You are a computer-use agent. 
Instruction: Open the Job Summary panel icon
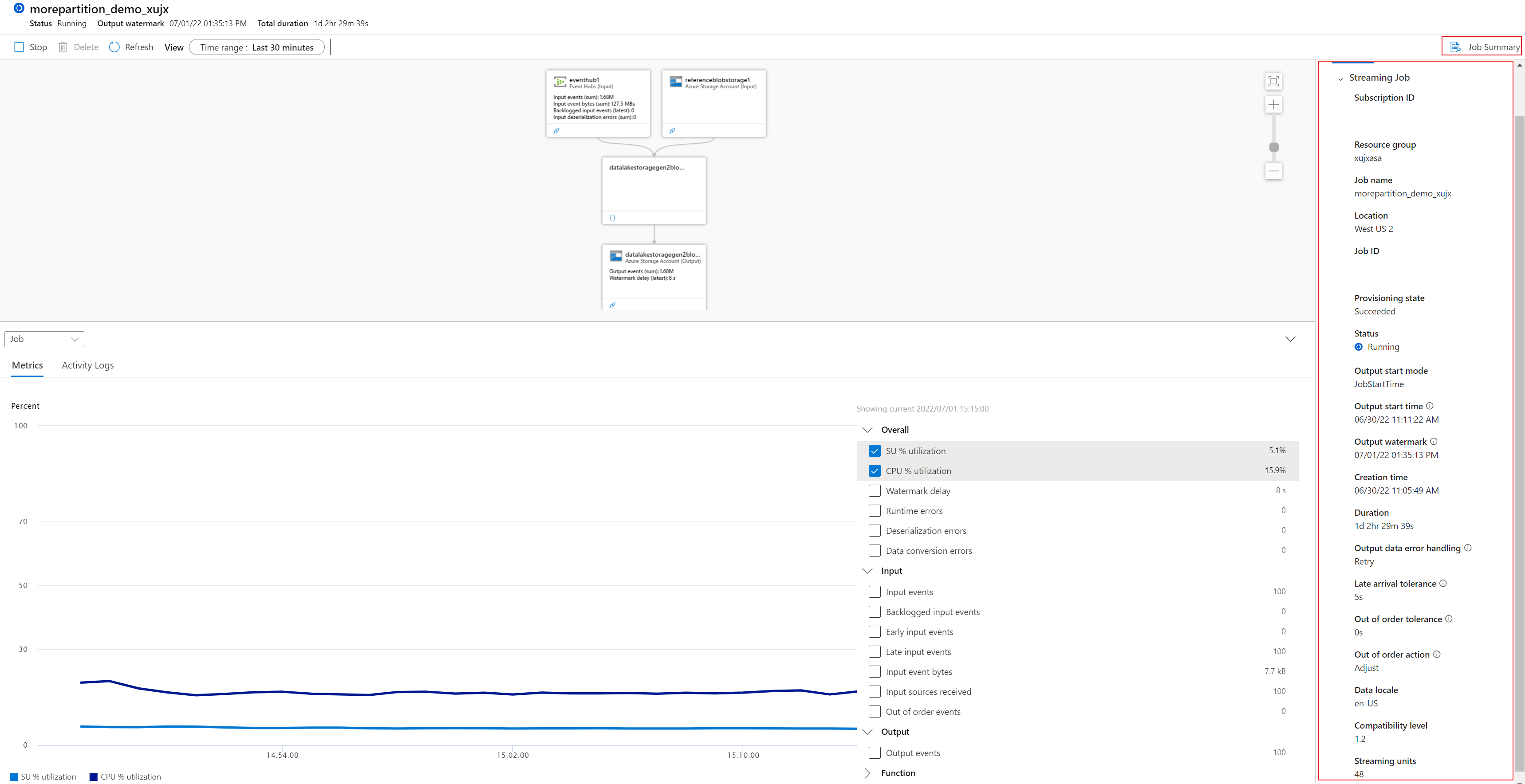(1455, 47)
